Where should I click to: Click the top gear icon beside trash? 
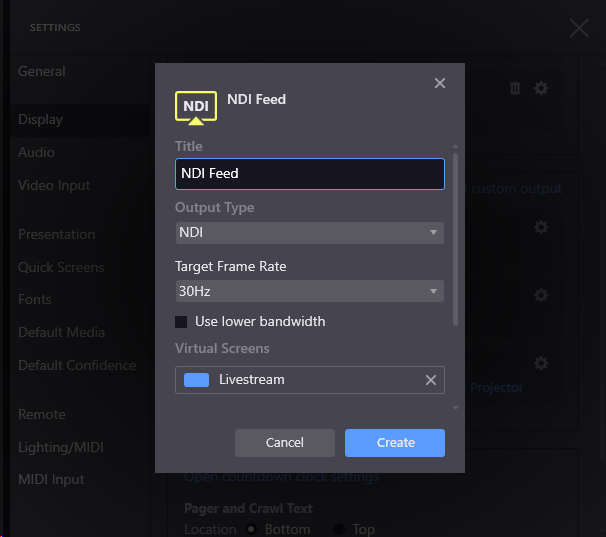[x=541, y=88]
